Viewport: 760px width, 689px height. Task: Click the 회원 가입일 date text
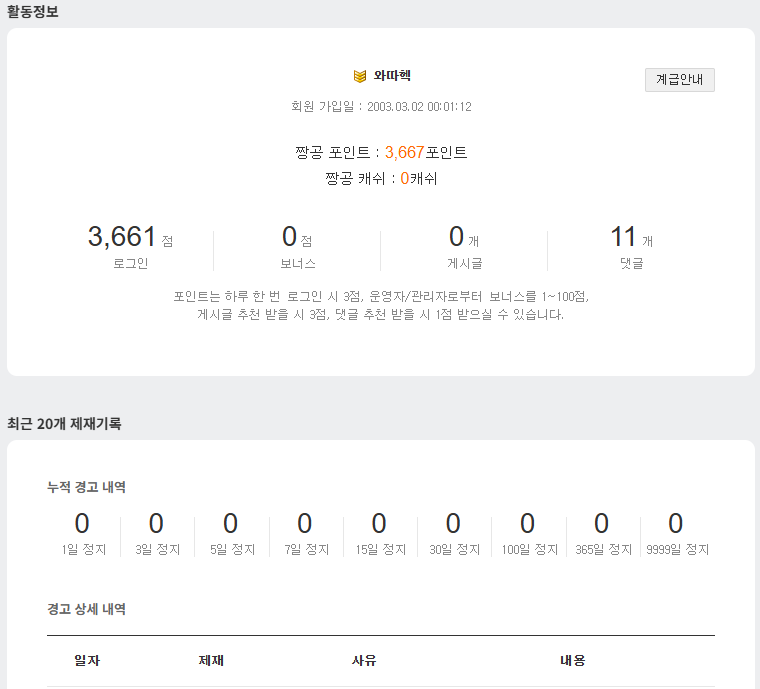point(381,107)
